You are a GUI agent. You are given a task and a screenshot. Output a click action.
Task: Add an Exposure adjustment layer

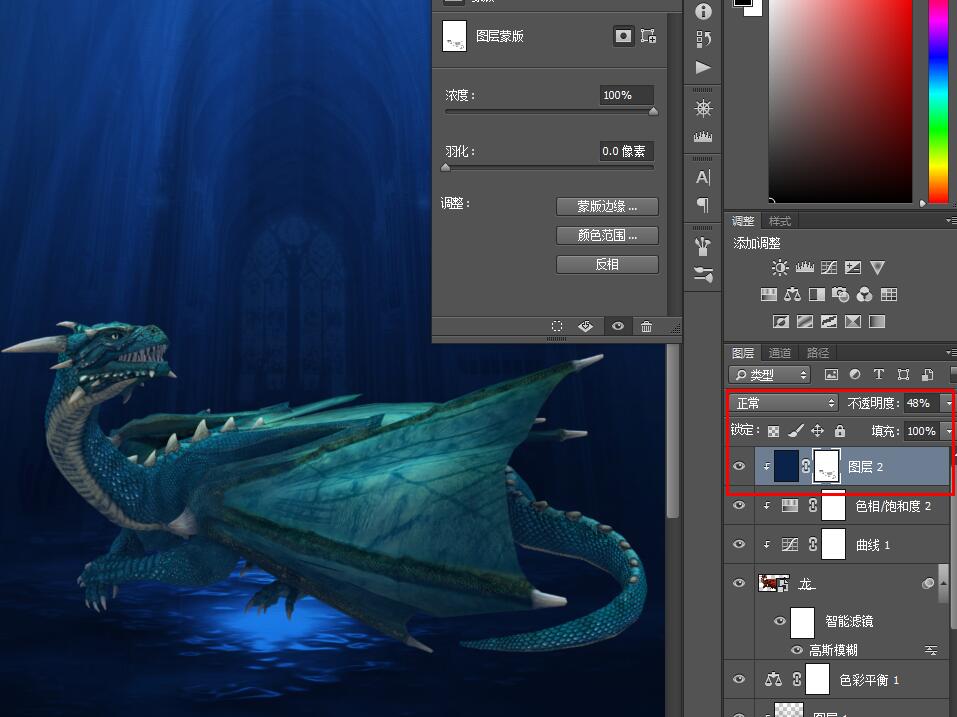coord(853,267)
